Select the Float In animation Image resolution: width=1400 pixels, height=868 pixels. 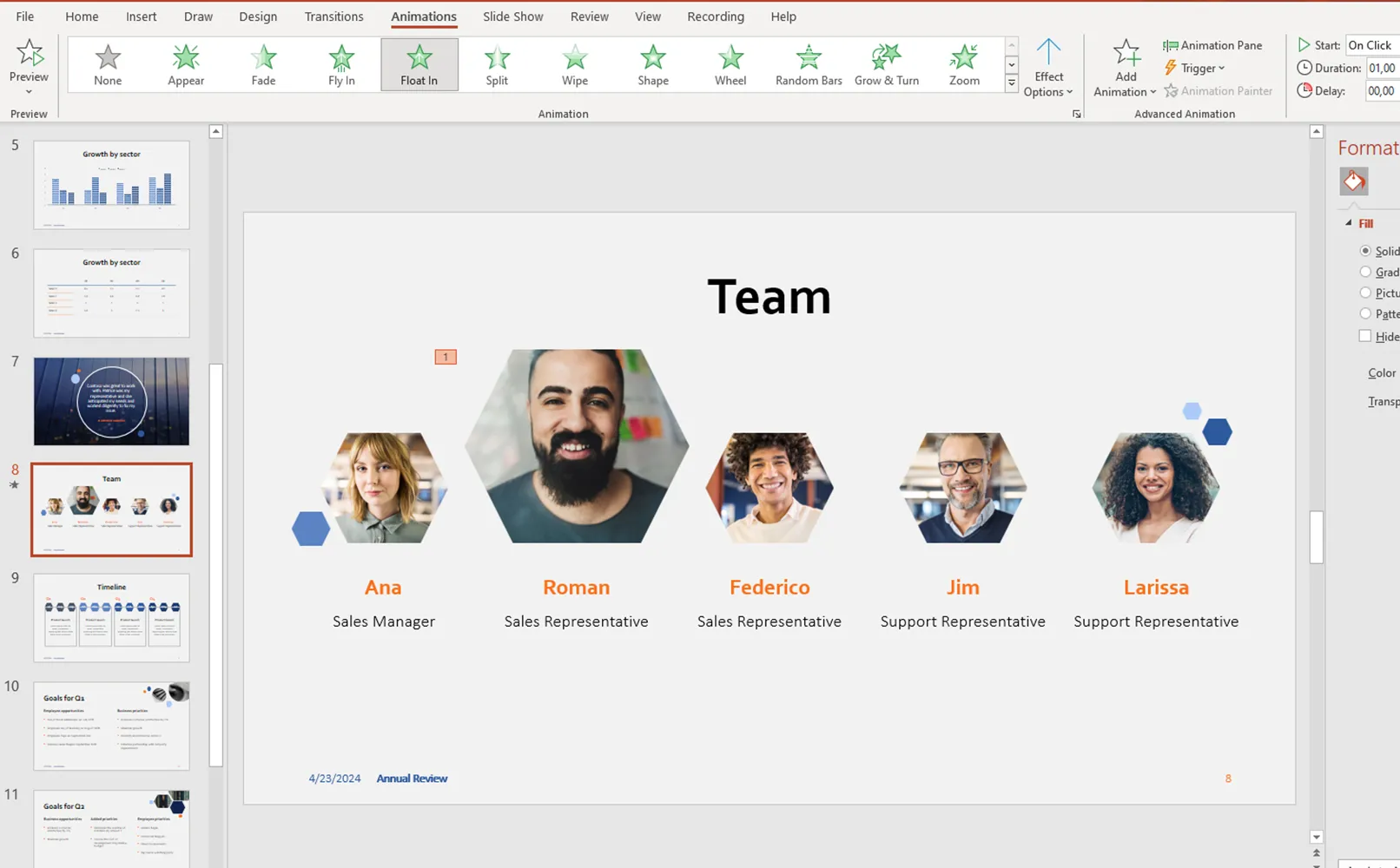coord(419,65)
